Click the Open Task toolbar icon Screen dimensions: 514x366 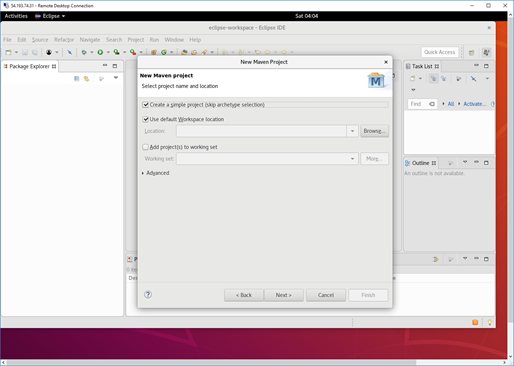click(194, 52)
